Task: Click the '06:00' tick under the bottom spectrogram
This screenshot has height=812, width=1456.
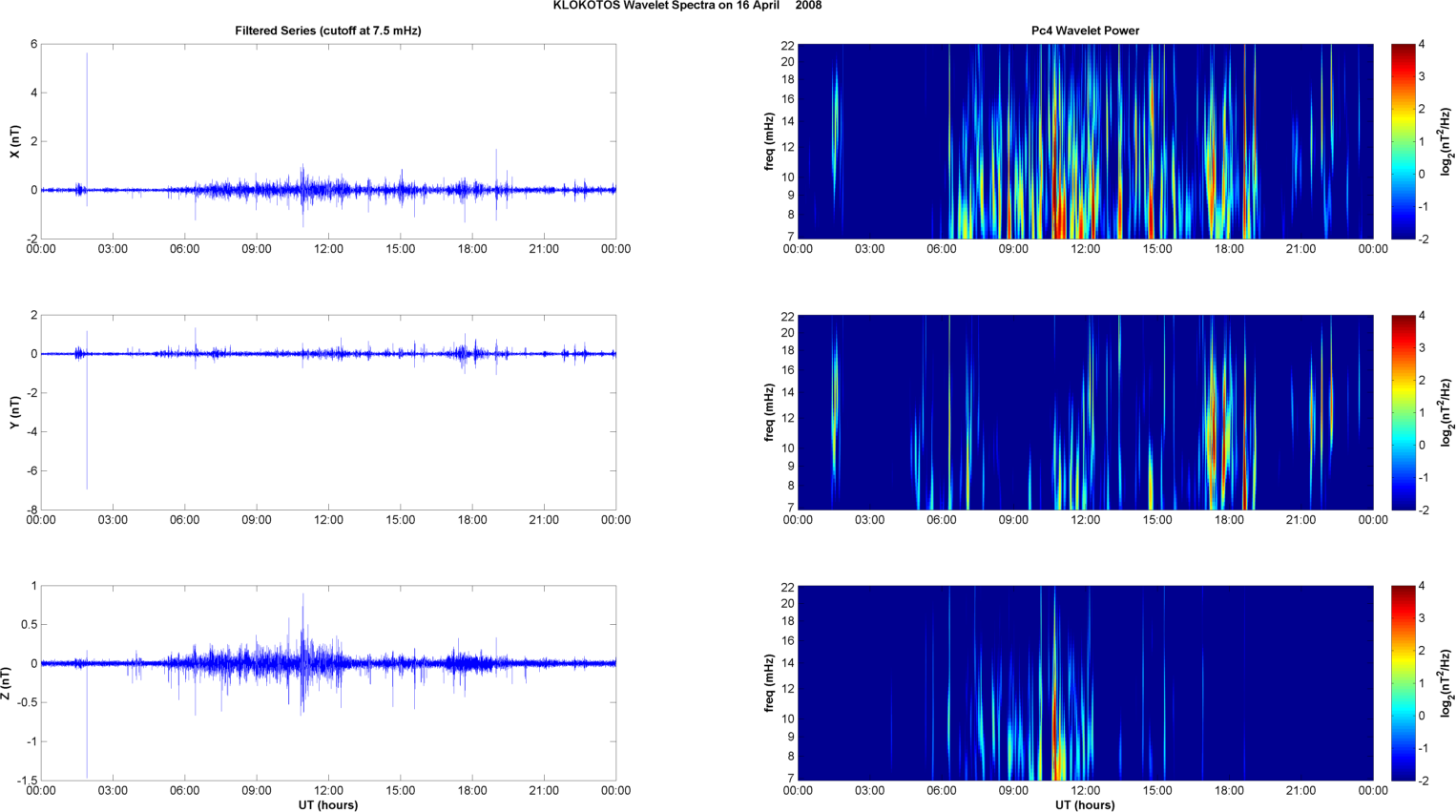Action: (942, 791)
